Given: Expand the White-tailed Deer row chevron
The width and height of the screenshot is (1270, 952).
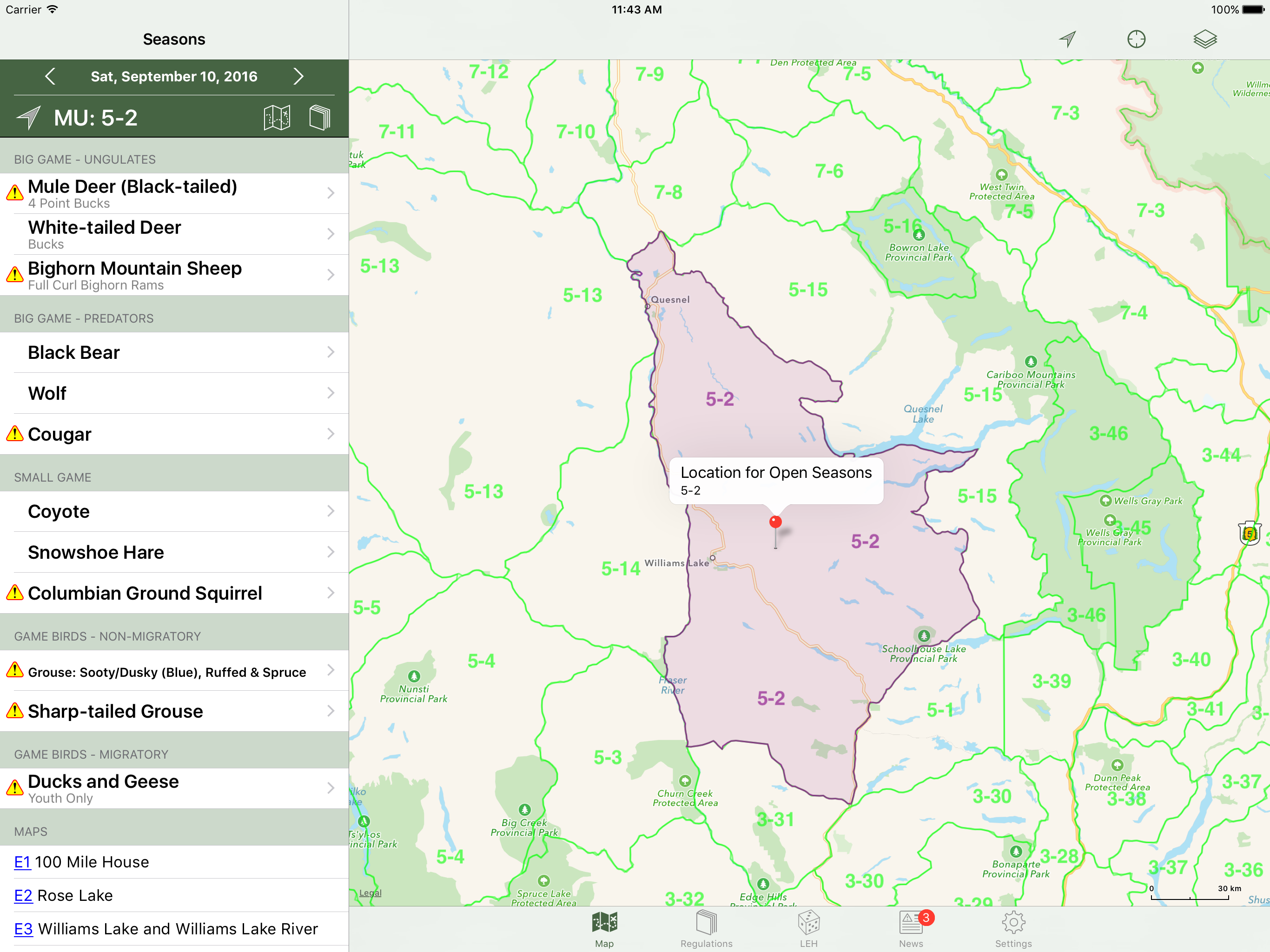Looking at the screenshot, I should 331,234.
